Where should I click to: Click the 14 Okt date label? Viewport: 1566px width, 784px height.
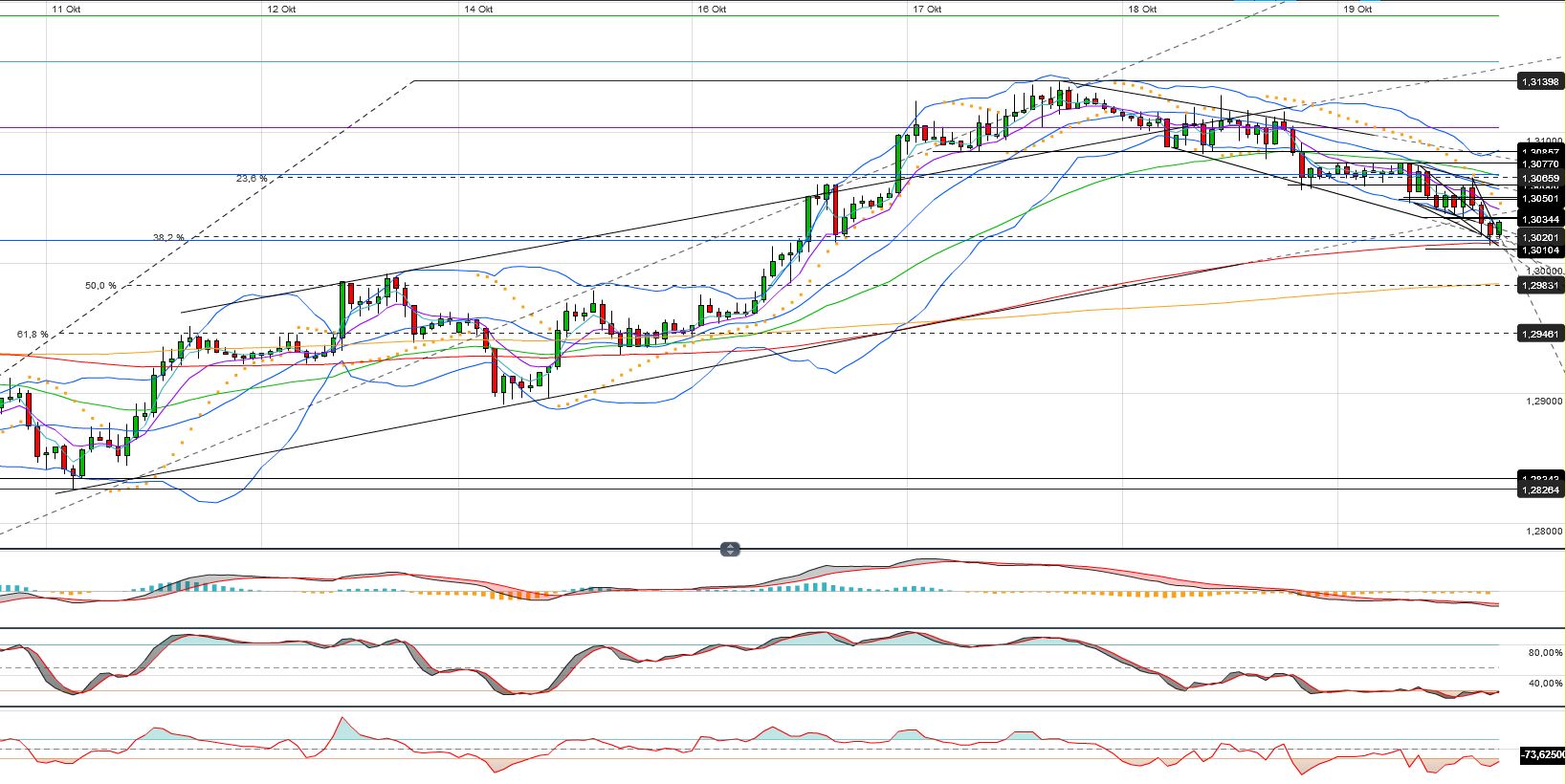[x=478, y=9]
